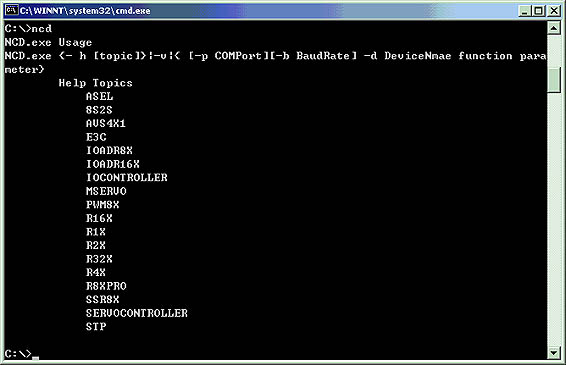Click the PWM8X topic text
This screenshot has height=365, width=566.
pyautogui.click(x=103, y=205)
